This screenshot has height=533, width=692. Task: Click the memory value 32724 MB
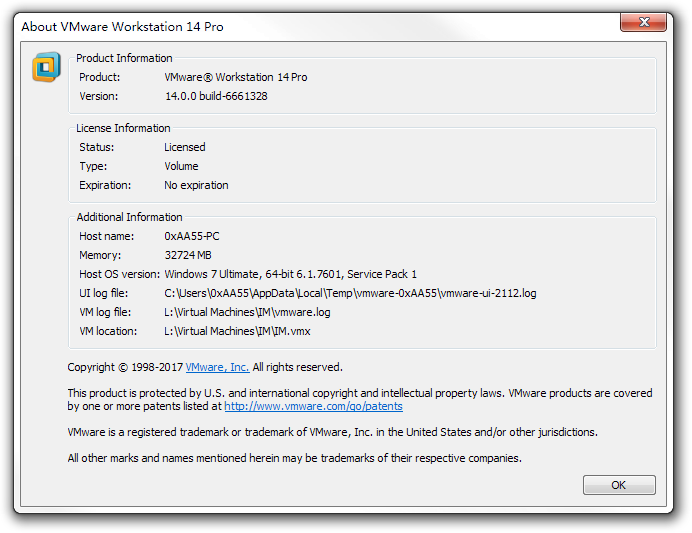click(x=188, y=255)
